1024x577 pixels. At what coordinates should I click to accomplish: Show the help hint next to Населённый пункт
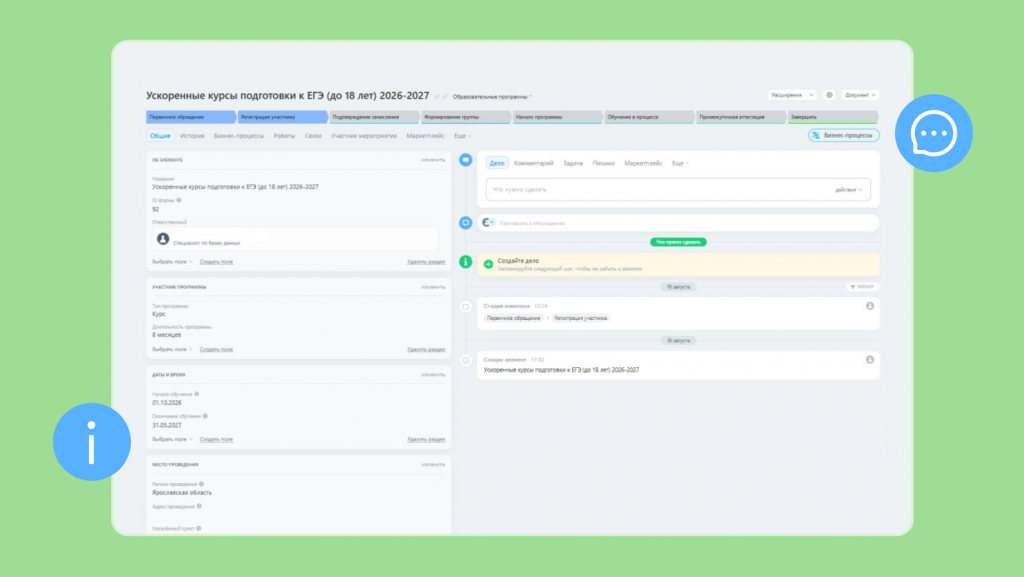(x=199, y=529)
